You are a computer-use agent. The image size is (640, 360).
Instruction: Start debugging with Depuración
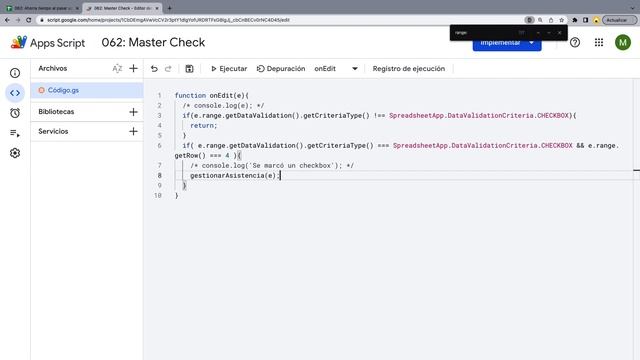pos(281,69)
